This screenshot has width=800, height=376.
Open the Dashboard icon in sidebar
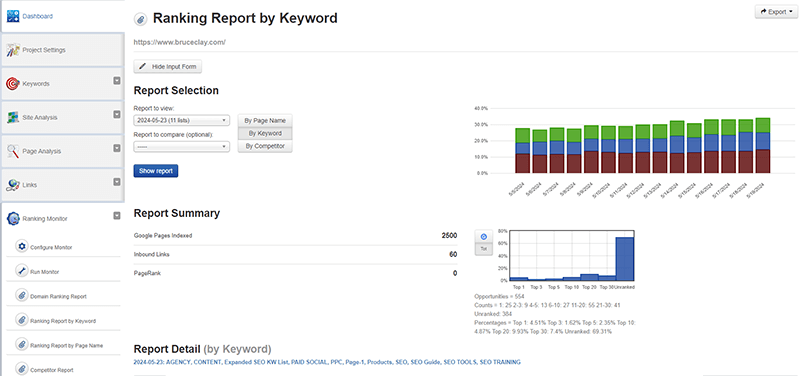pos(13,16)
